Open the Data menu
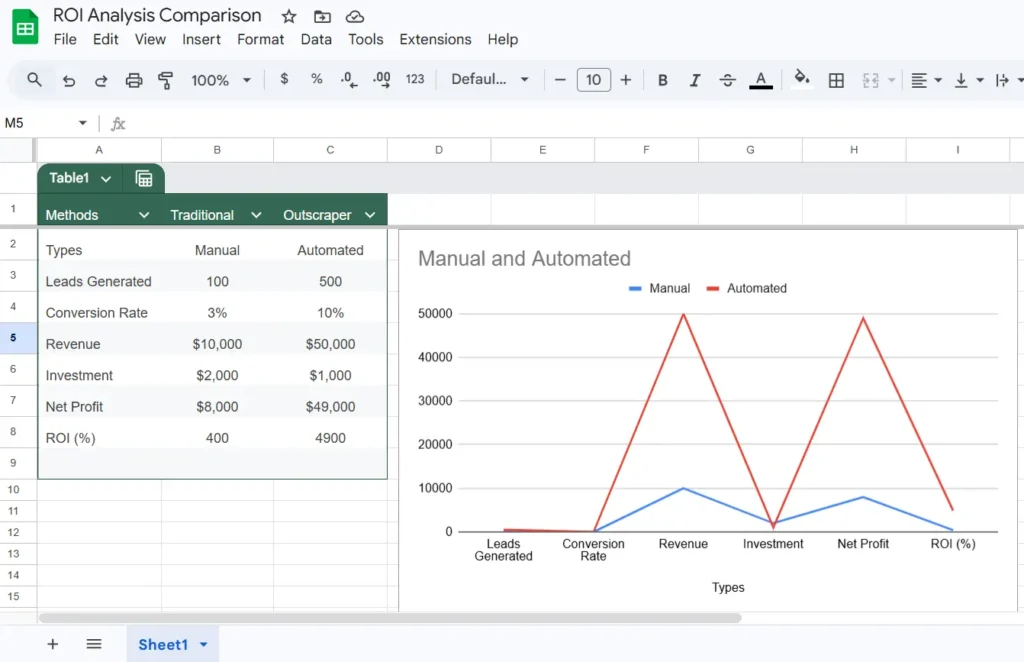The width and height of the screenshot is (1024, 662). (316, 39)
